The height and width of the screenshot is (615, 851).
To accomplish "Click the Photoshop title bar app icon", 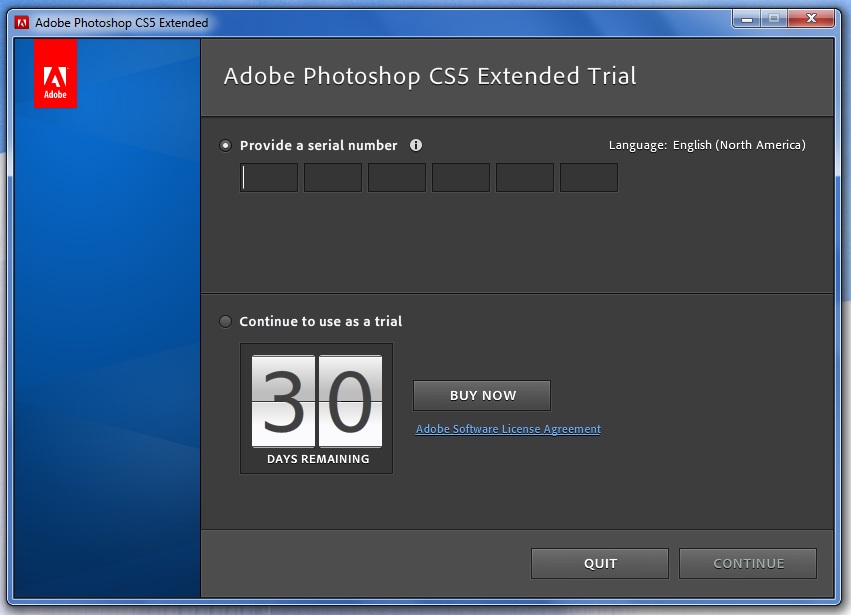I will click(x=22, y=23).
